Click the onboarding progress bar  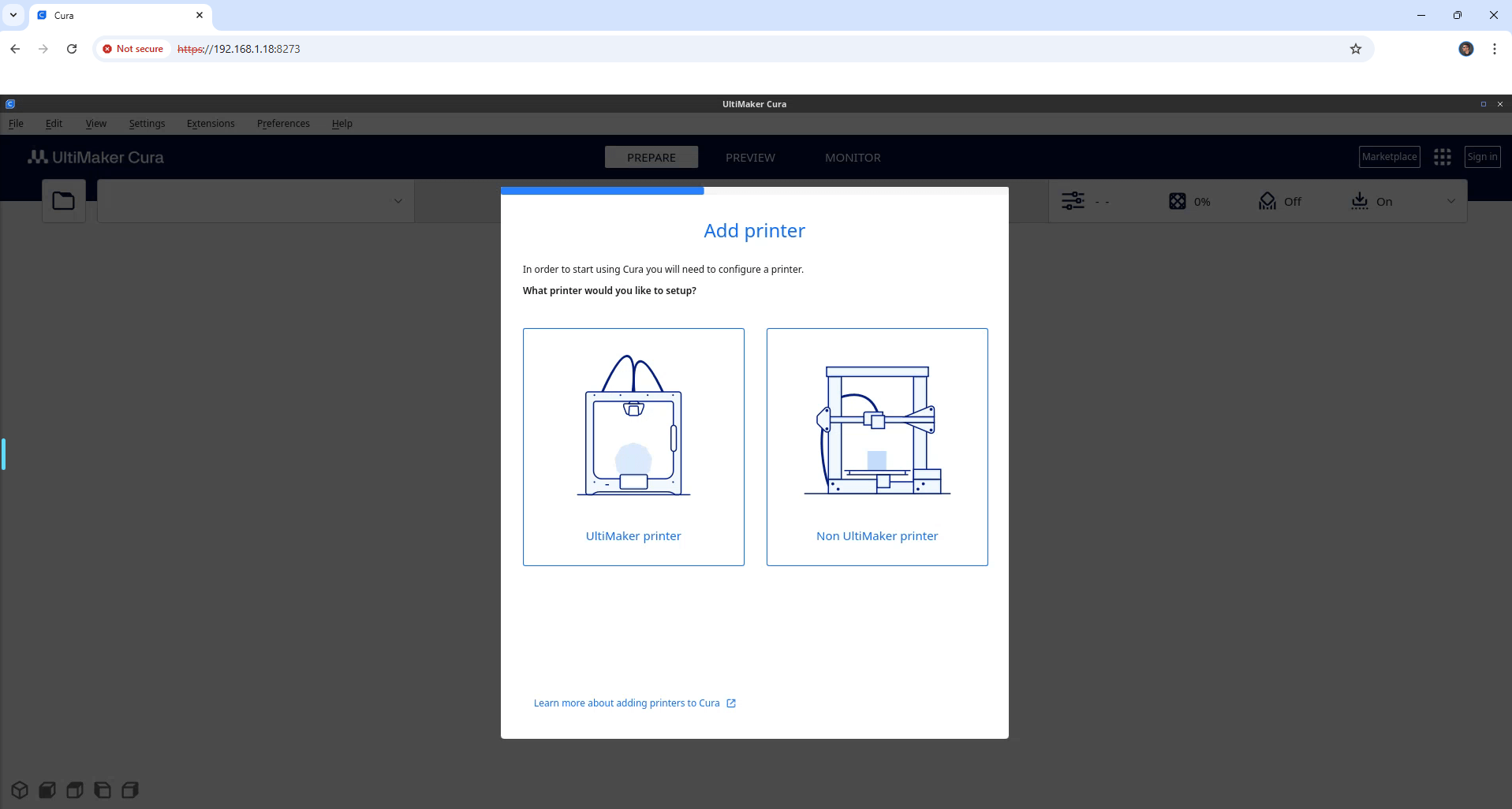coord(755,190)
